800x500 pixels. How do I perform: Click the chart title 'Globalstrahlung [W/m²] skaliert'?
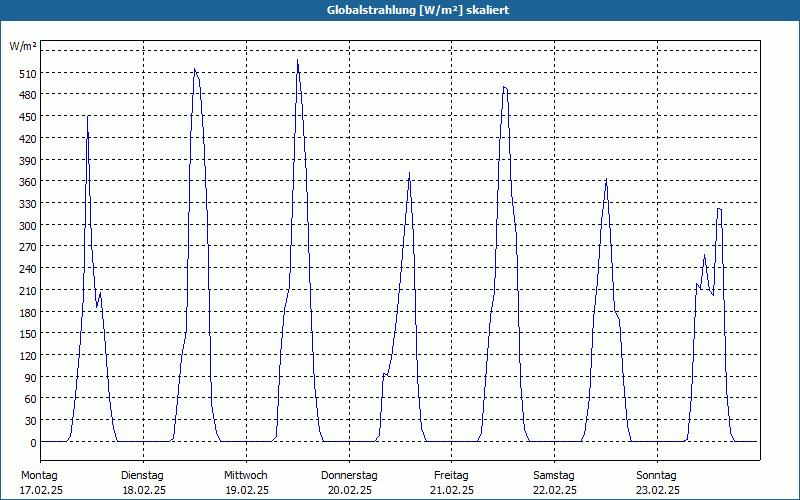coord(418,10)
